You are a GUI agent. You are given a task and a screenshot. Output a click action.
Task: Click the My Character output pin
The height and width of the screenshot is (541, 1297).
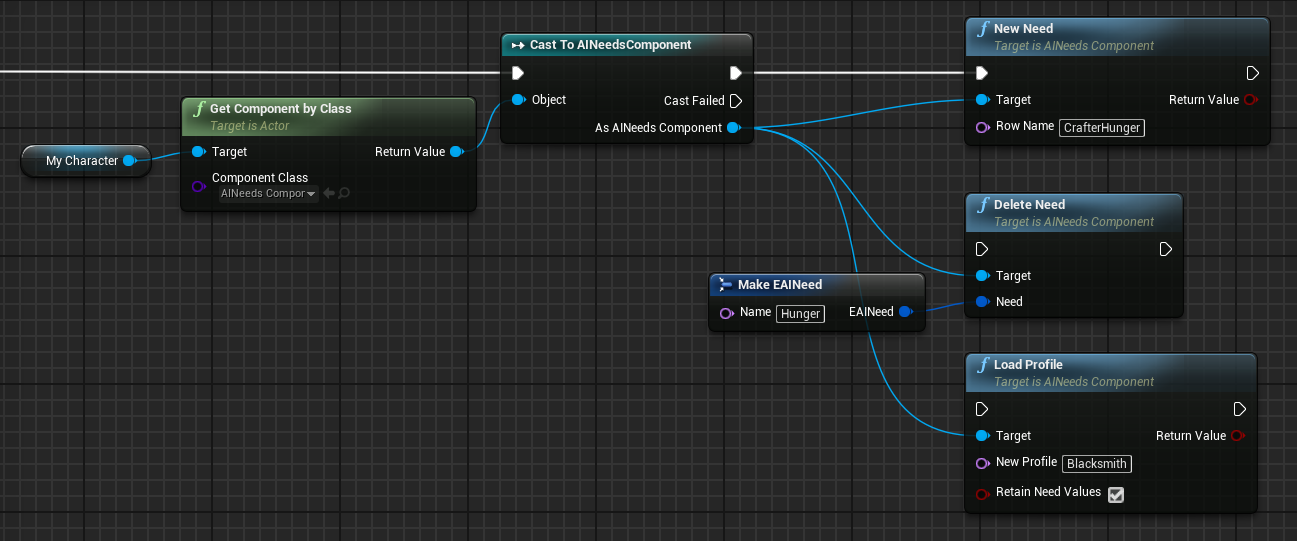point(129,161)
